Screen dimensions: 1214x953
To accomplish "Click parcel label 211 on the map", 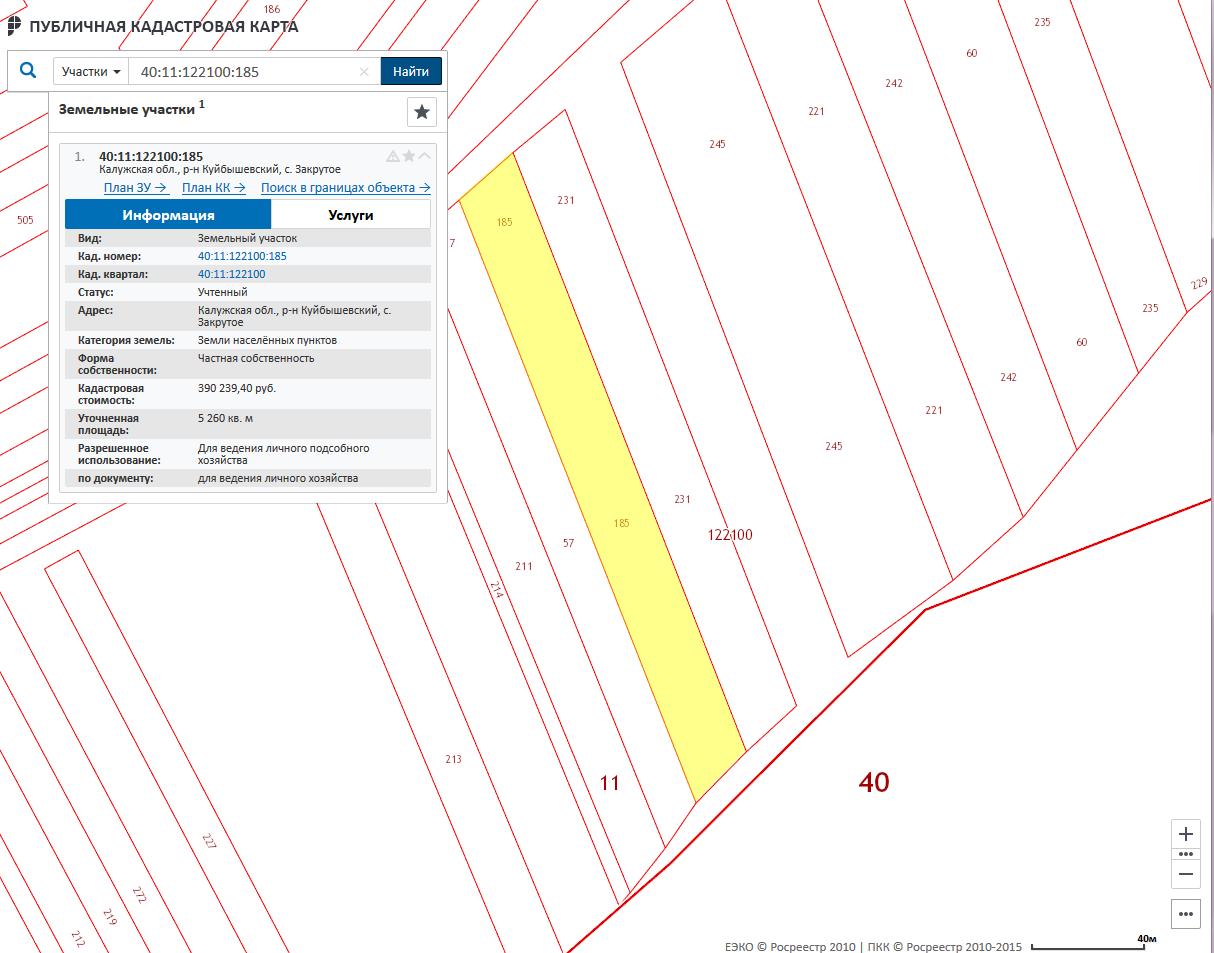I will (x=524, y=566).
